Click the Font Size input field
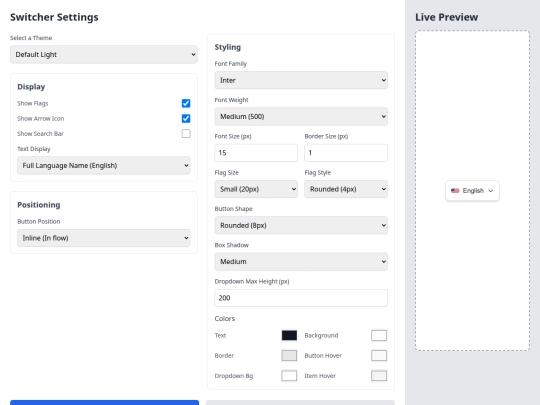 coord(256,153)
